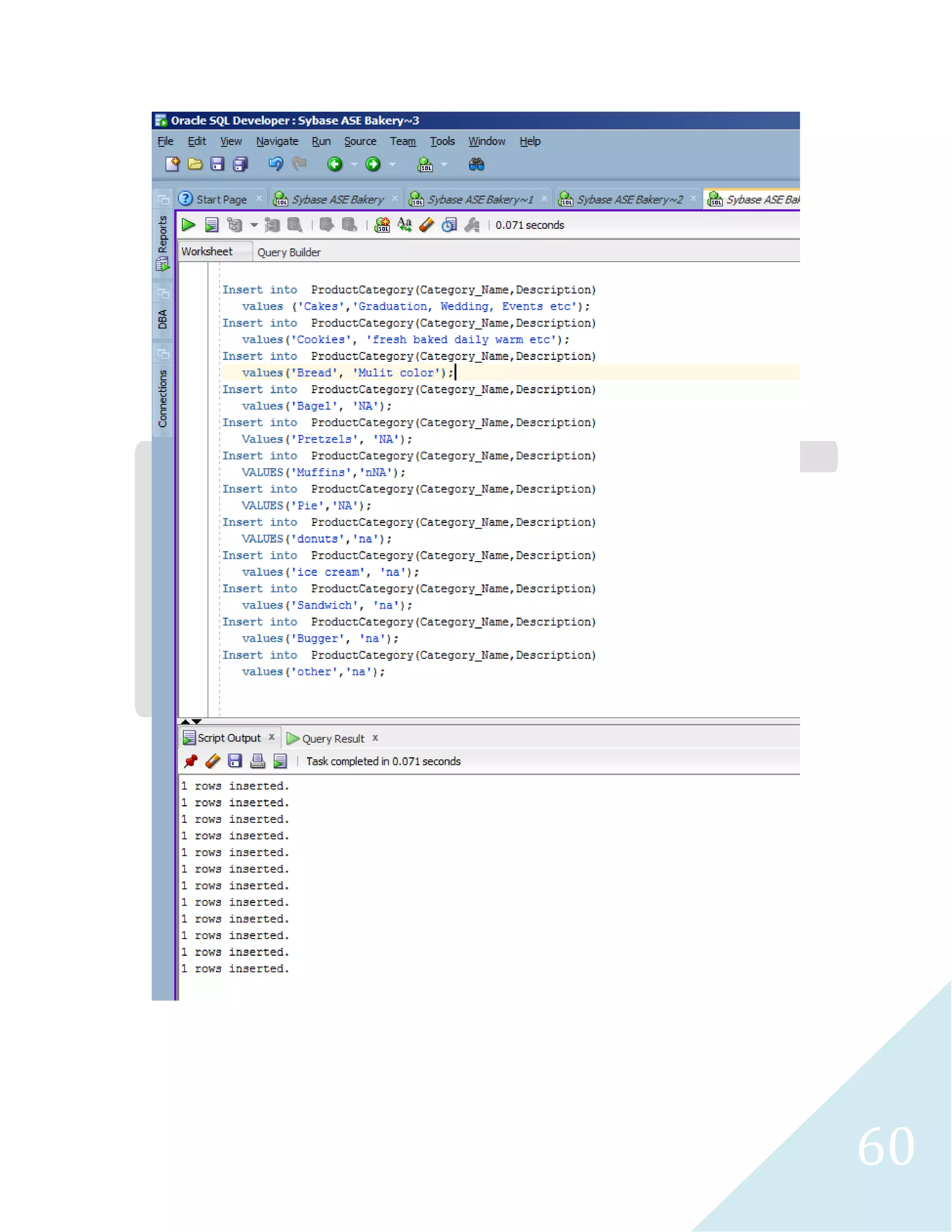Click the Undo arrow icon
Viewport: 952px width, 1232px height.
coord(275,165)
